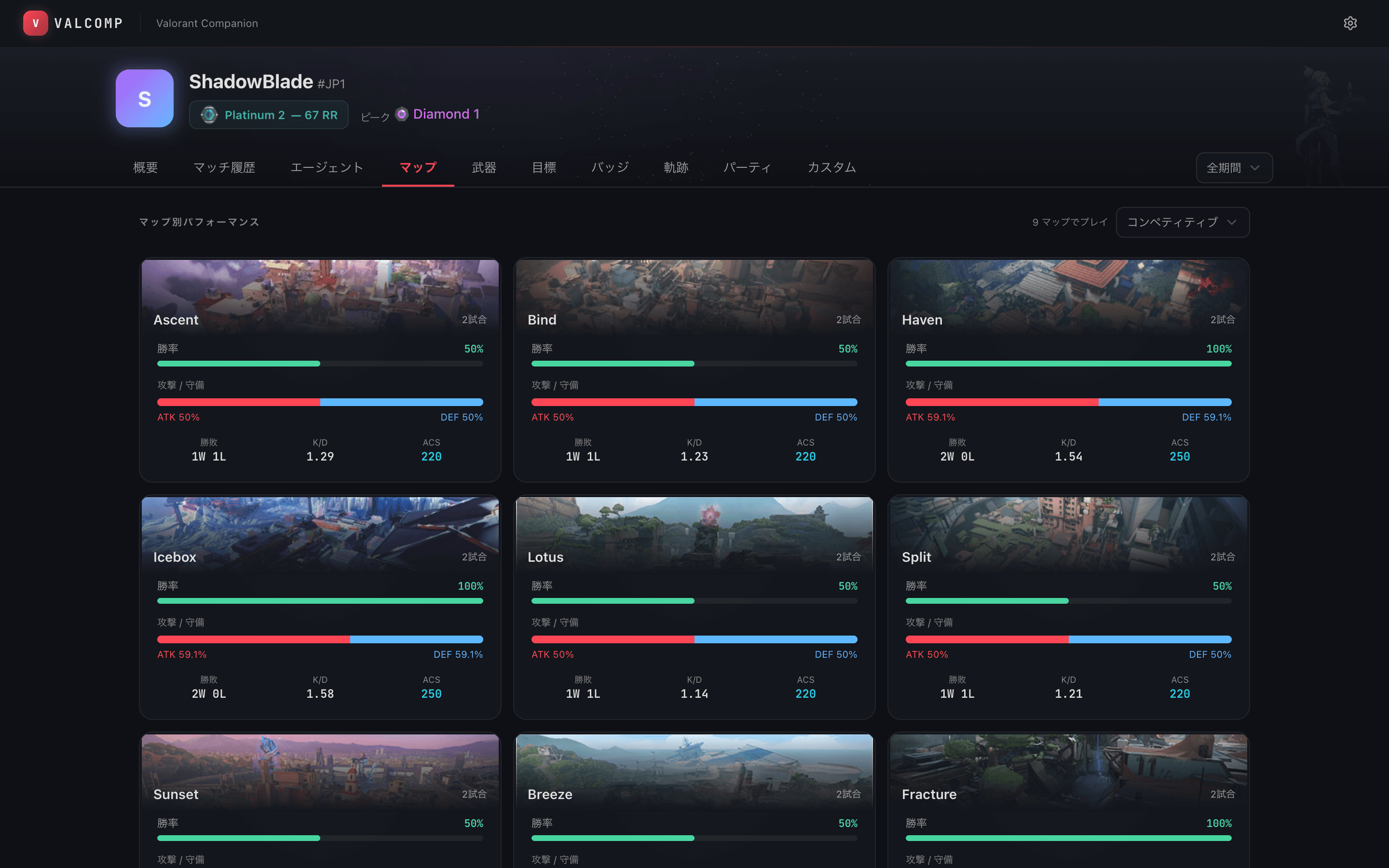Screen dimensions: 1389x868
Task: Click the Breeze win rate progress bar
Action: click(694, 838)
